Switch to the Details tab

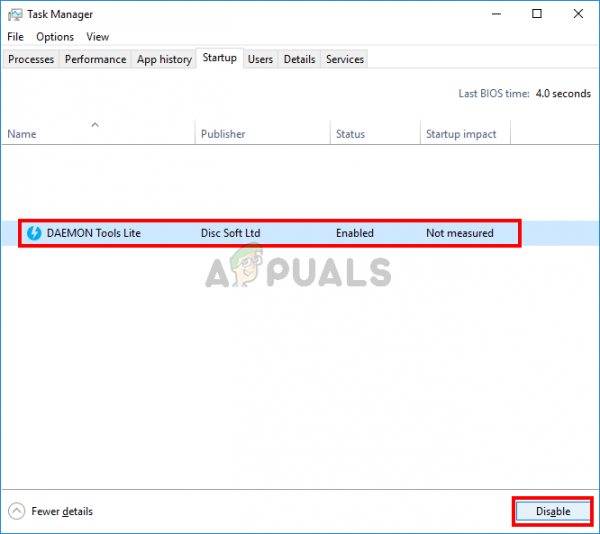pyautogui.click(x=299, y=59)
